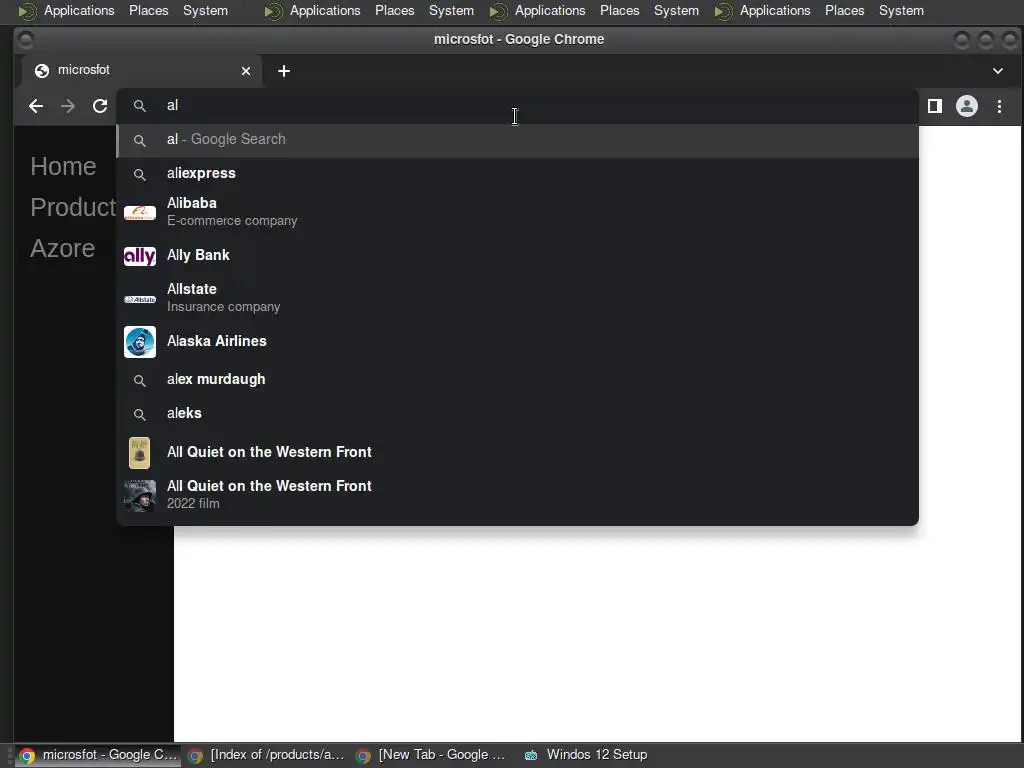Click the book cover thumbnail for All Quiet
Image resolution: width=1024 pixels, height=768 pixels.
139,453
